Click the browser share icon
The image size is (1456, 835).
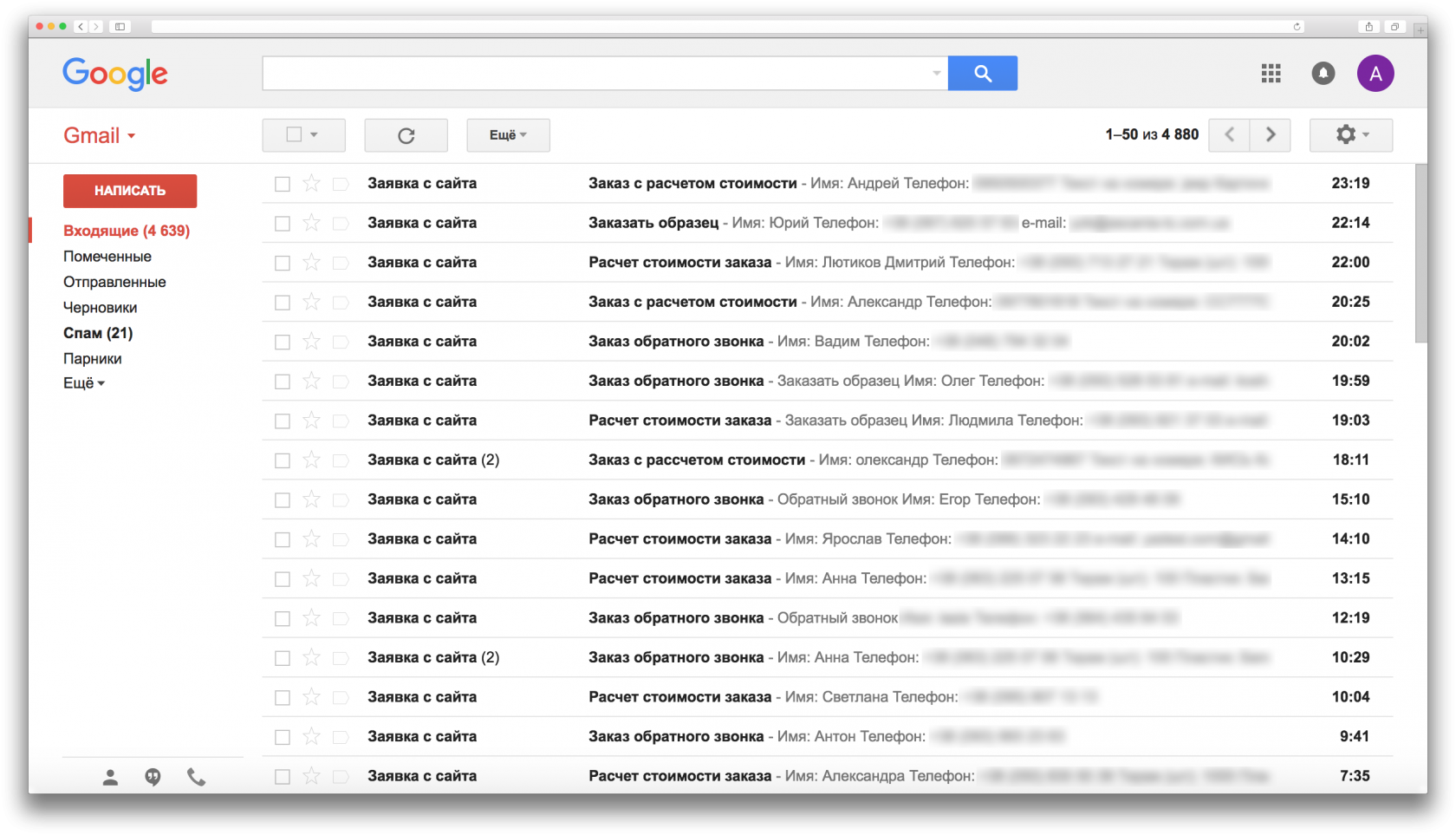[x=1368, y=27]
